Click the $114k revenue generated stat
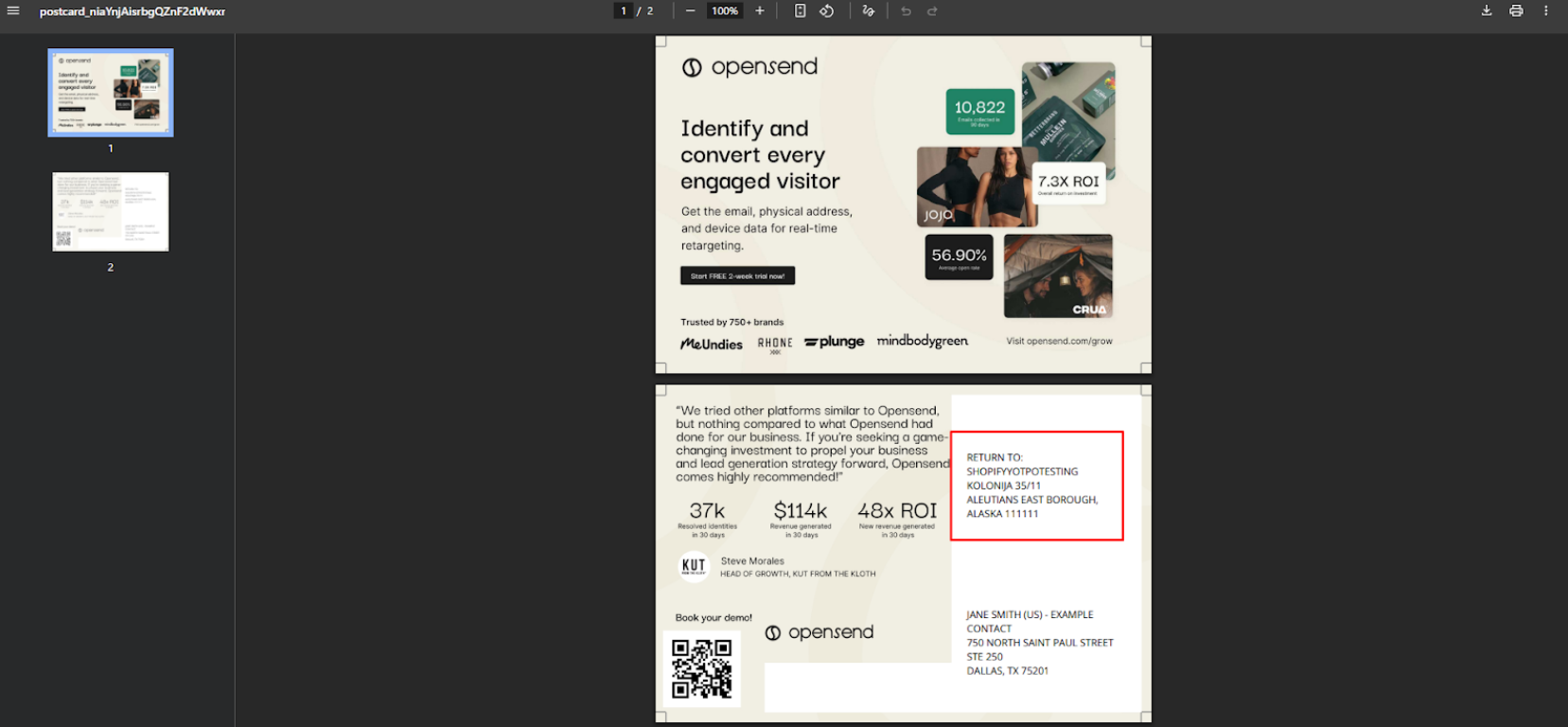Image resolution: width=1568 pixels, height=727 pixels. (801, 519)
